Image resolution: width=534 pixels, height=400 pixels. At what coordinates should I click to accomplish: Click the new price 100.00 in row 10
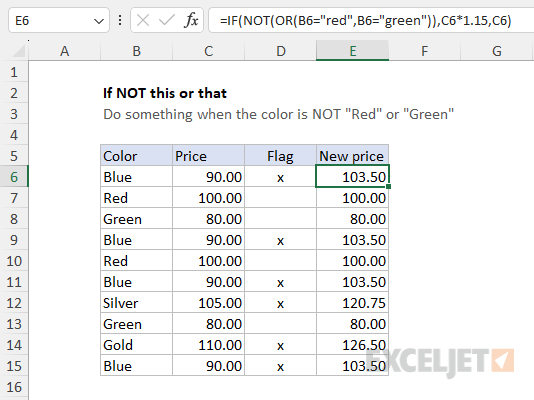click(352, 261)
